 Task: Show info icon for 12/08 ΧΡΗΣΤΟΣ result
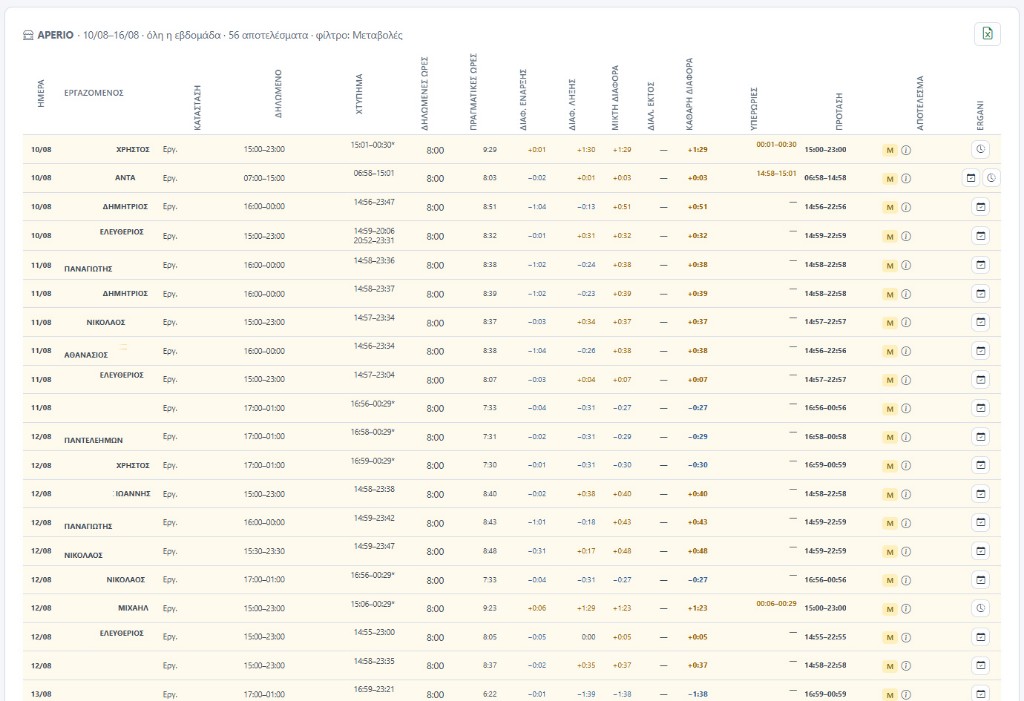pyautogui.click(x=906, y=466)
